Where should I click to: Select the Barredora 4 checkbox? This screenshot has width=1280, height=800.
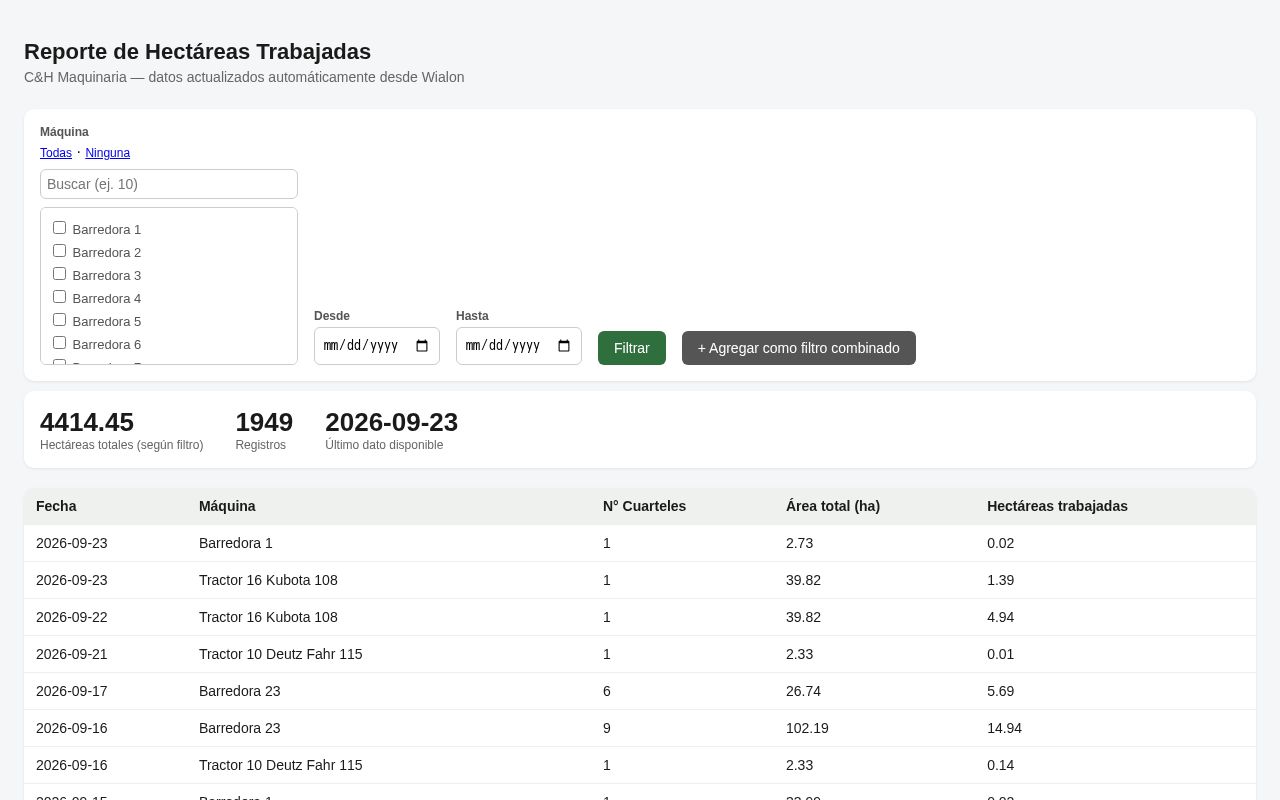point(59,297)
